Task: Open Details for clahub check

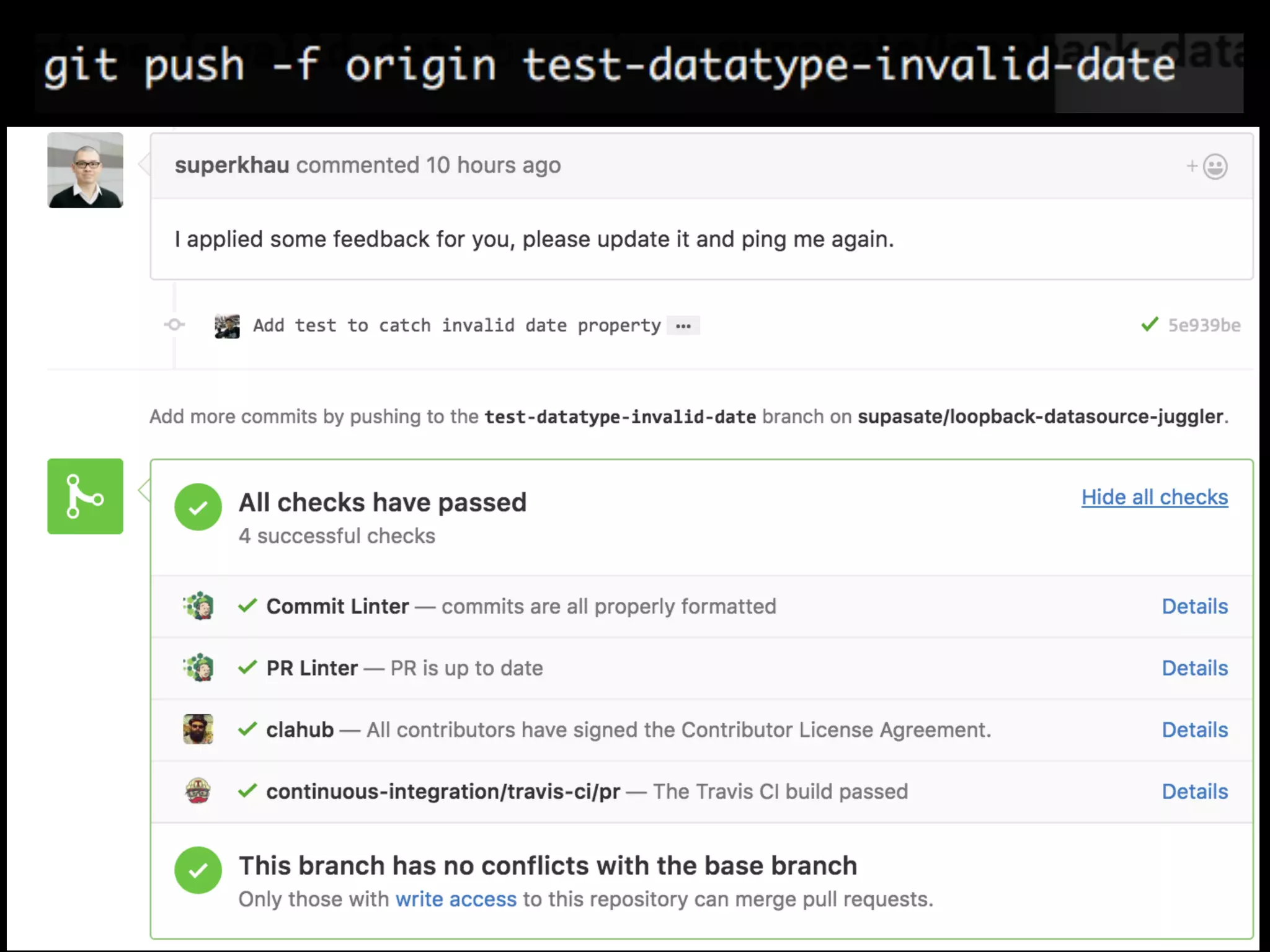Action: (x=1194, y=729)
